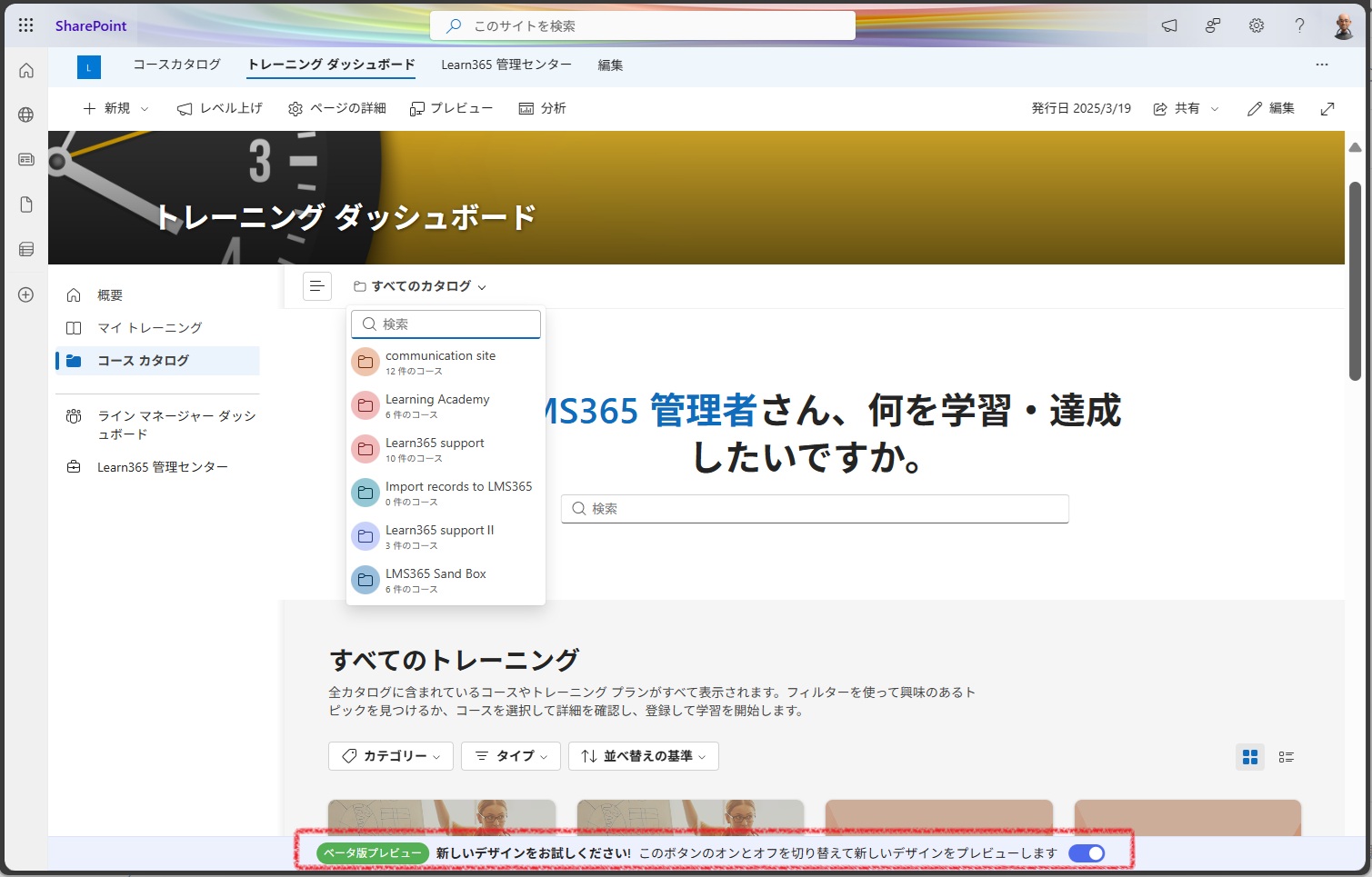1372x877 pixels.
Task: Select コース カタログ in side navigation
Action: pos(157,361)
